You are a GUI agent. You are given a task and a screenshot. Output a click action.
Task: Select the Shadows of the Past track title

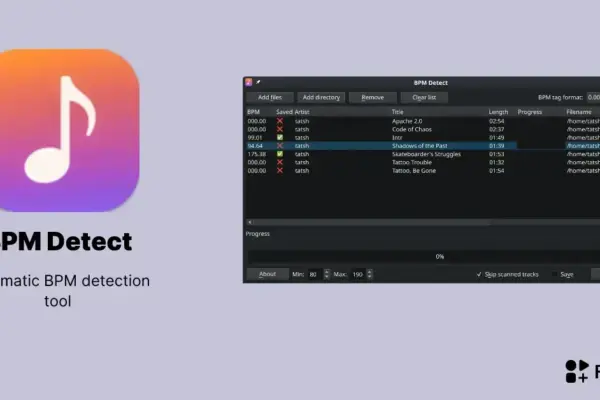tap(419, 146)
